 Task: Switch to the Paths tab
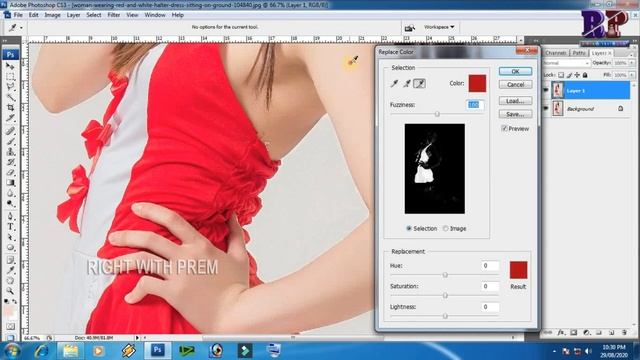(x=579, y=53)
